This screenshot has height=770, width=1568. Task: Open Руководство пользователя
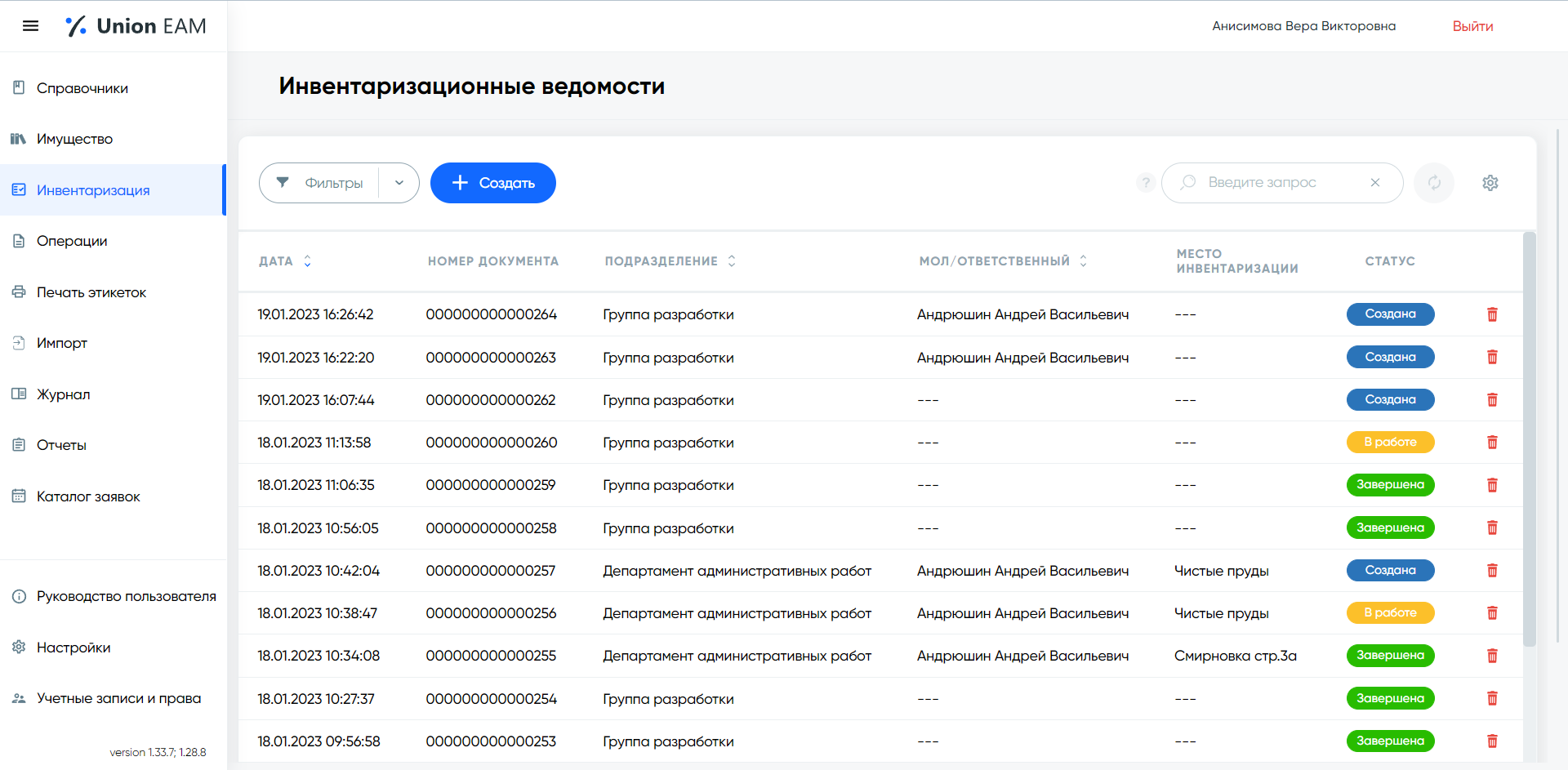126,596
